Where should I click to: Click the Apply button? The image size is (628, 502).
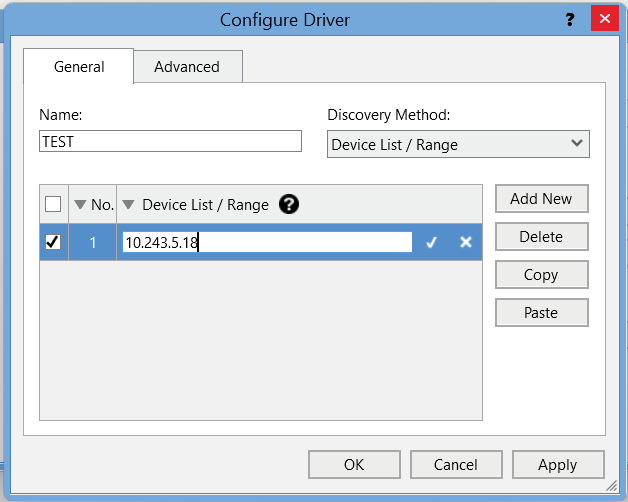557,464
